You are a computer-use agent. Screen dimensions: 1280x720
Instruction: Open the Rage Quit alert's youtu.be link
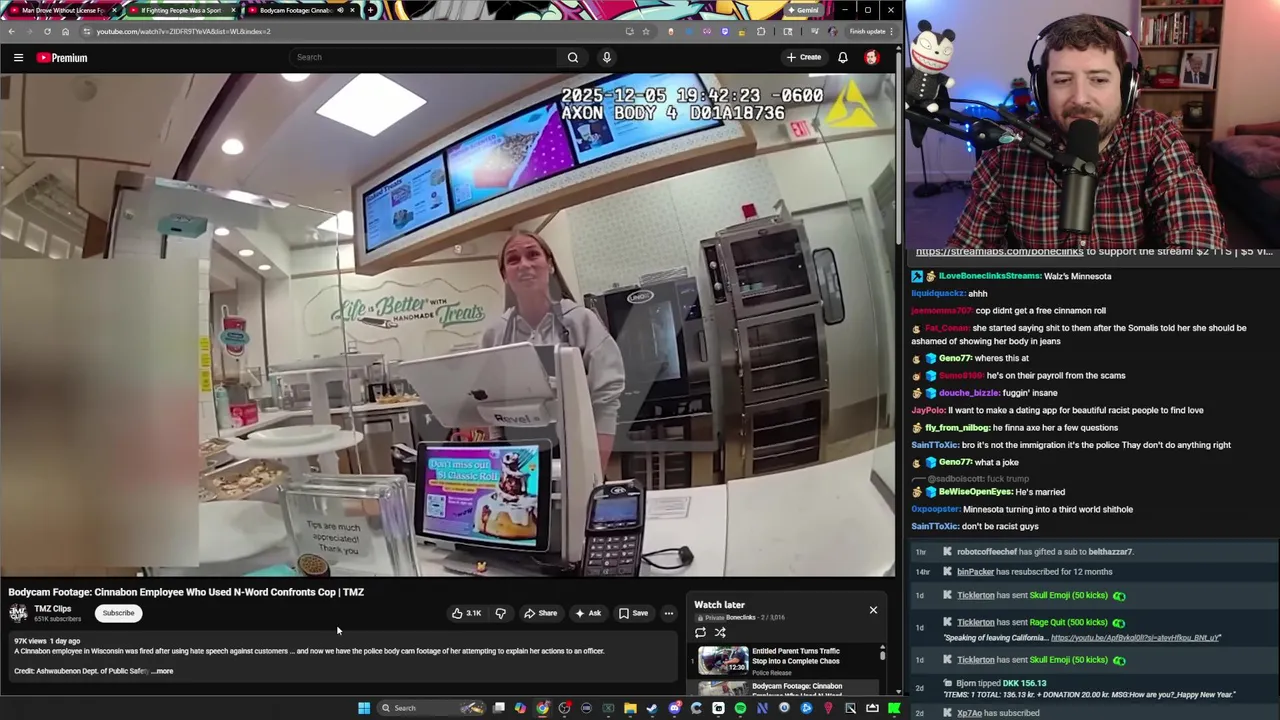1135,637
